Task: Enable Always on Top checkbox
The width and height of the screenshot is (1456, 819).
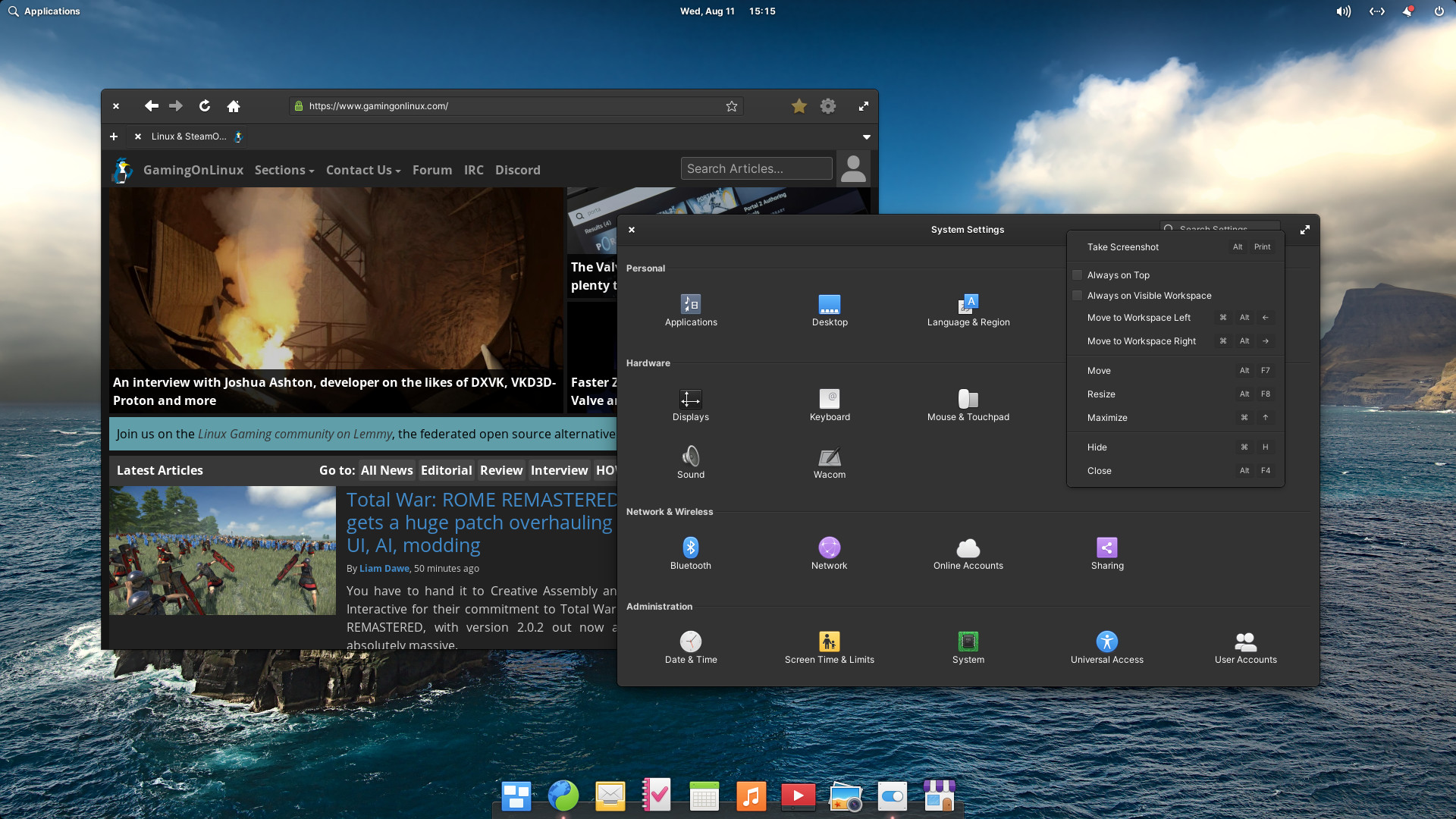Action: [1077, 275]
